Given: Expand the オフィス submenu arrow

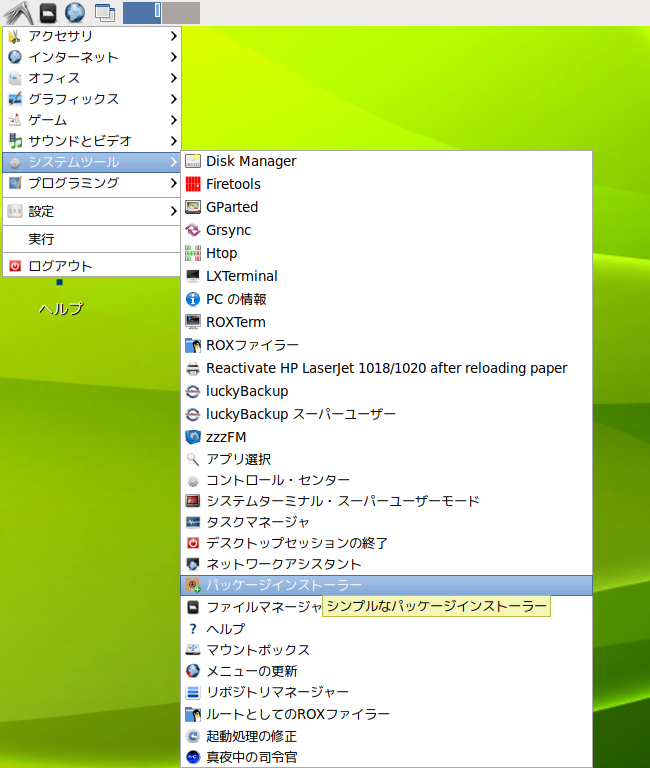Looking at the screenshot, I should click(173, 78).
